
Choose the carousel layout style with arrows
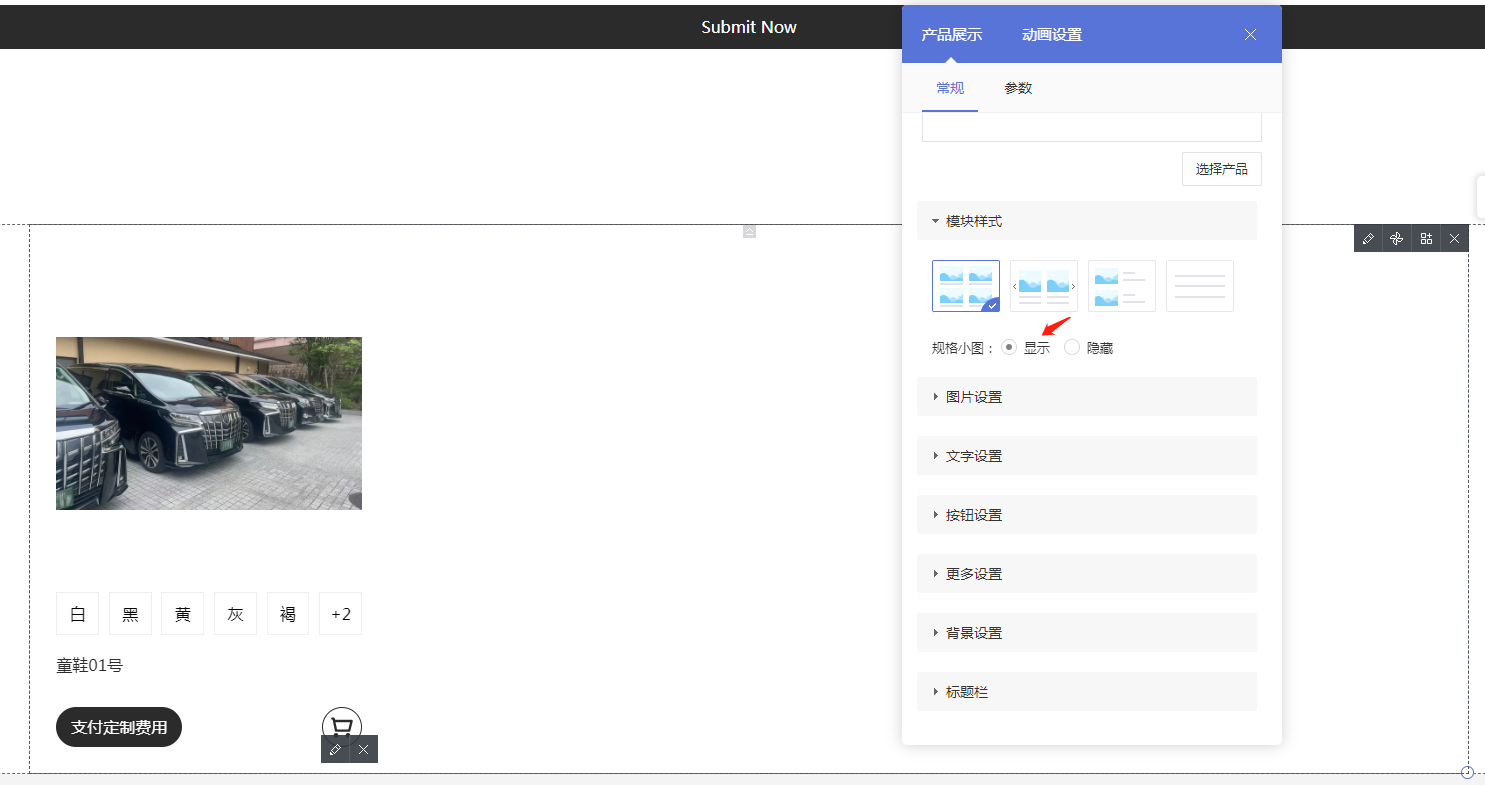1043,286
